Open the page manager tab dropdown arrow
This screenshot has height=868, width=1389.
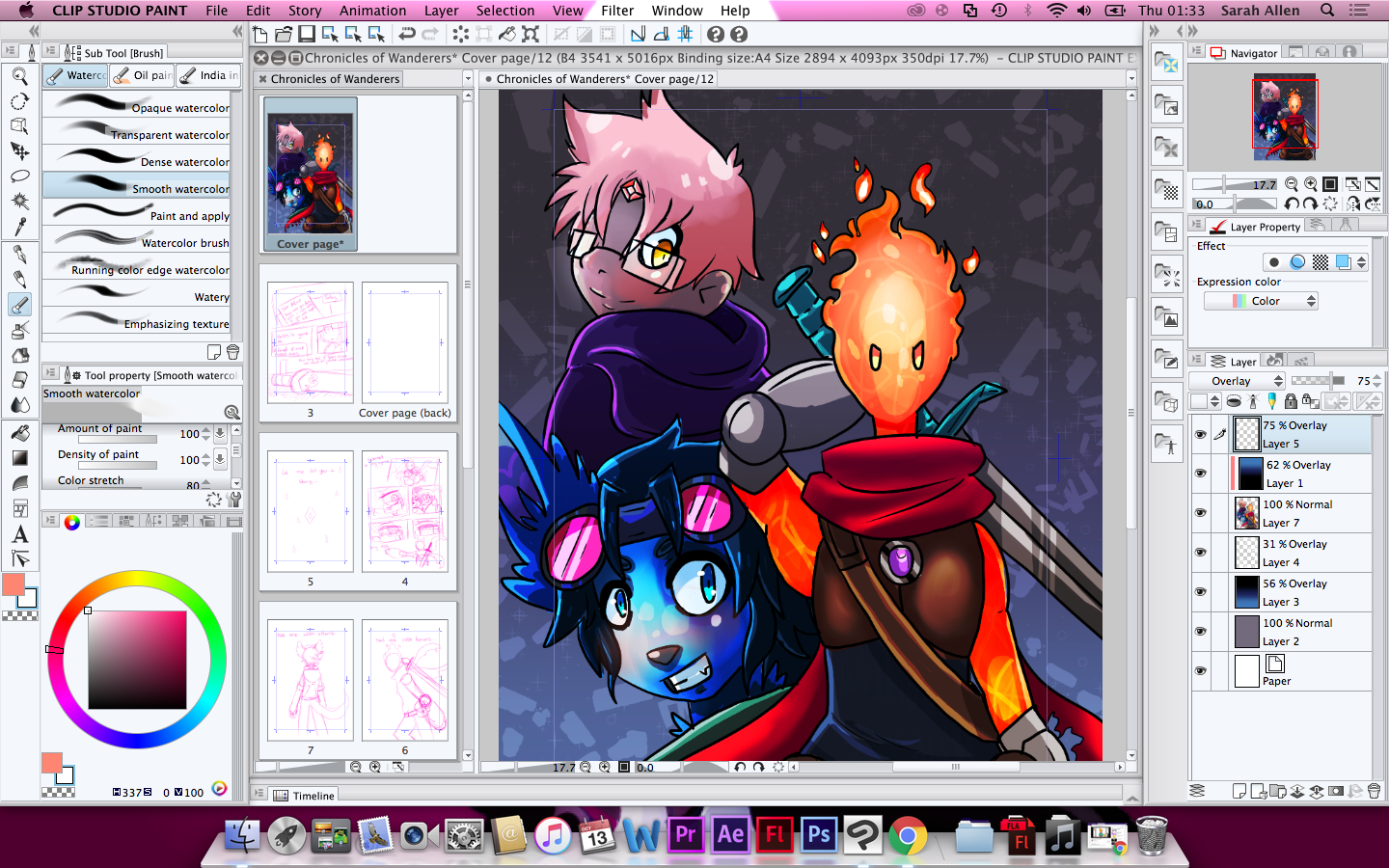point(468,79)
